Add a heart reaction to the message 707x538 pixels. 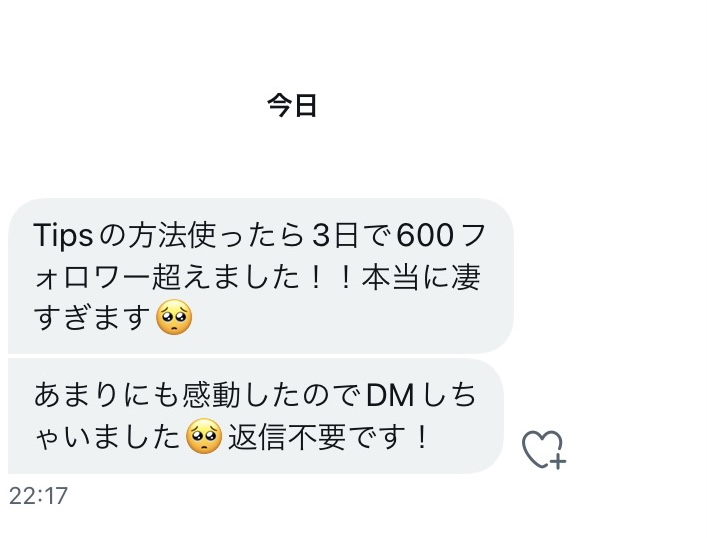[544, 449]
